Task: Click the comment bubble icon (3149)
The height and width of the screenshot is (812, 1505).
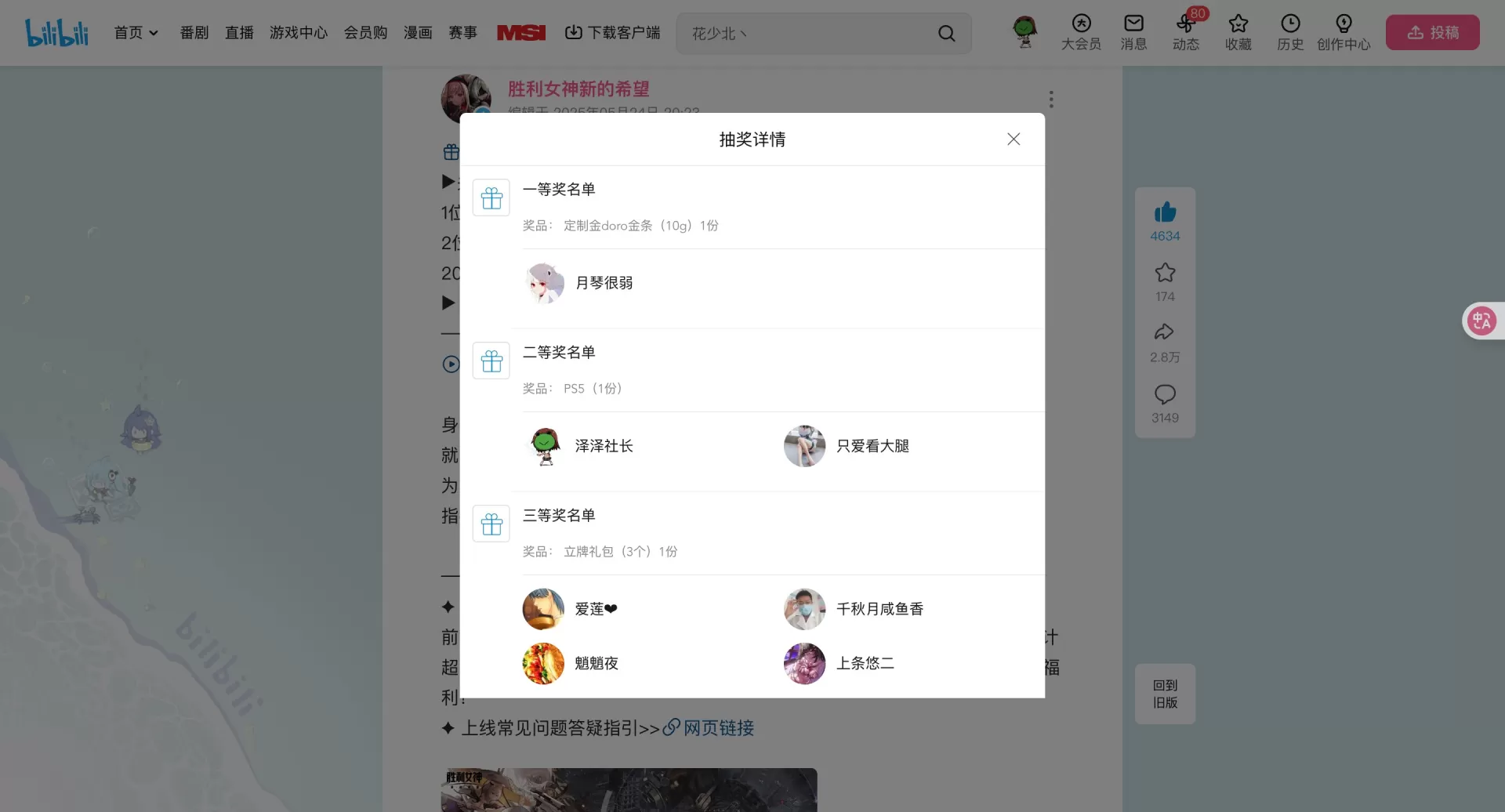Action: [x=1165, y=393]
